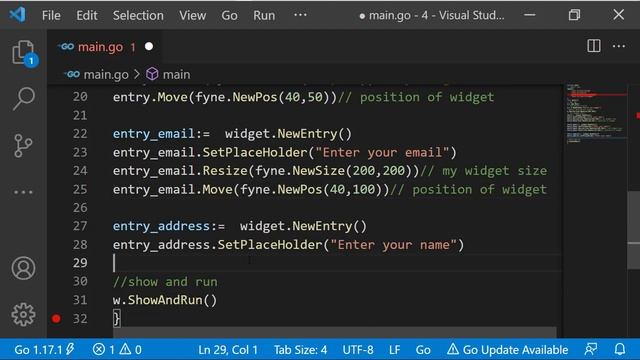This screenshot has height=360, width=640.
Task: Open editor More Actions ellipsis
Action: [619, 46]
